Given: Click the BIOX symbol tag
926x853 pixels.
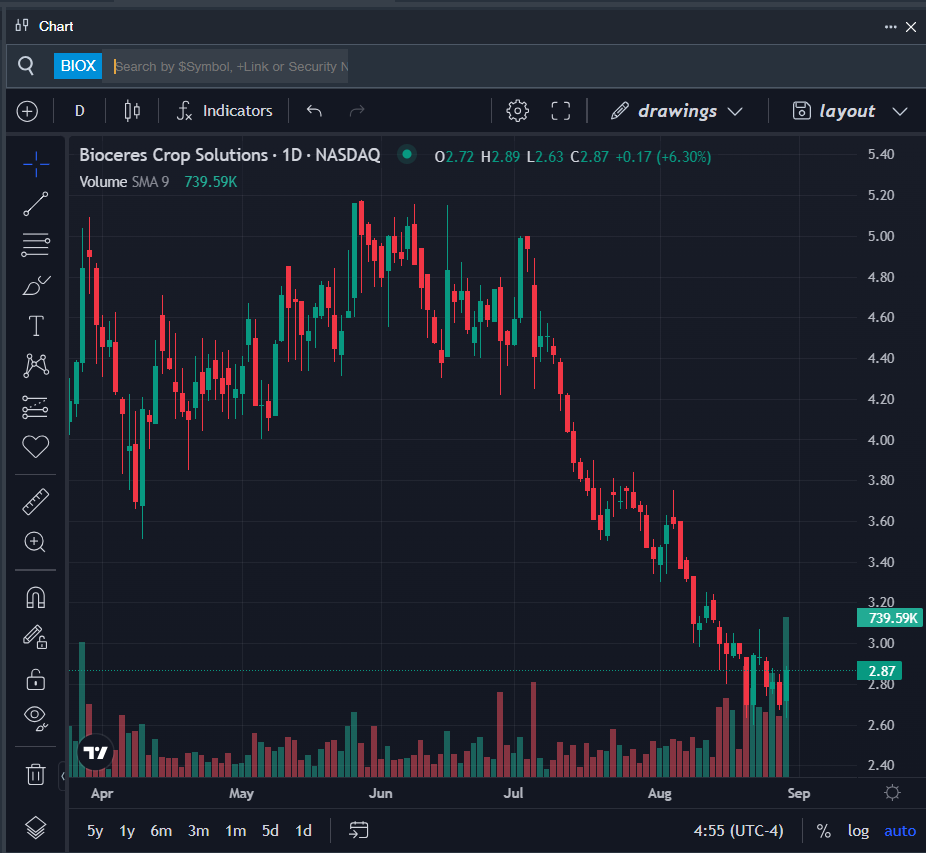Looking at the screenshot, I should pyautogui.click(x=78, y=66).
